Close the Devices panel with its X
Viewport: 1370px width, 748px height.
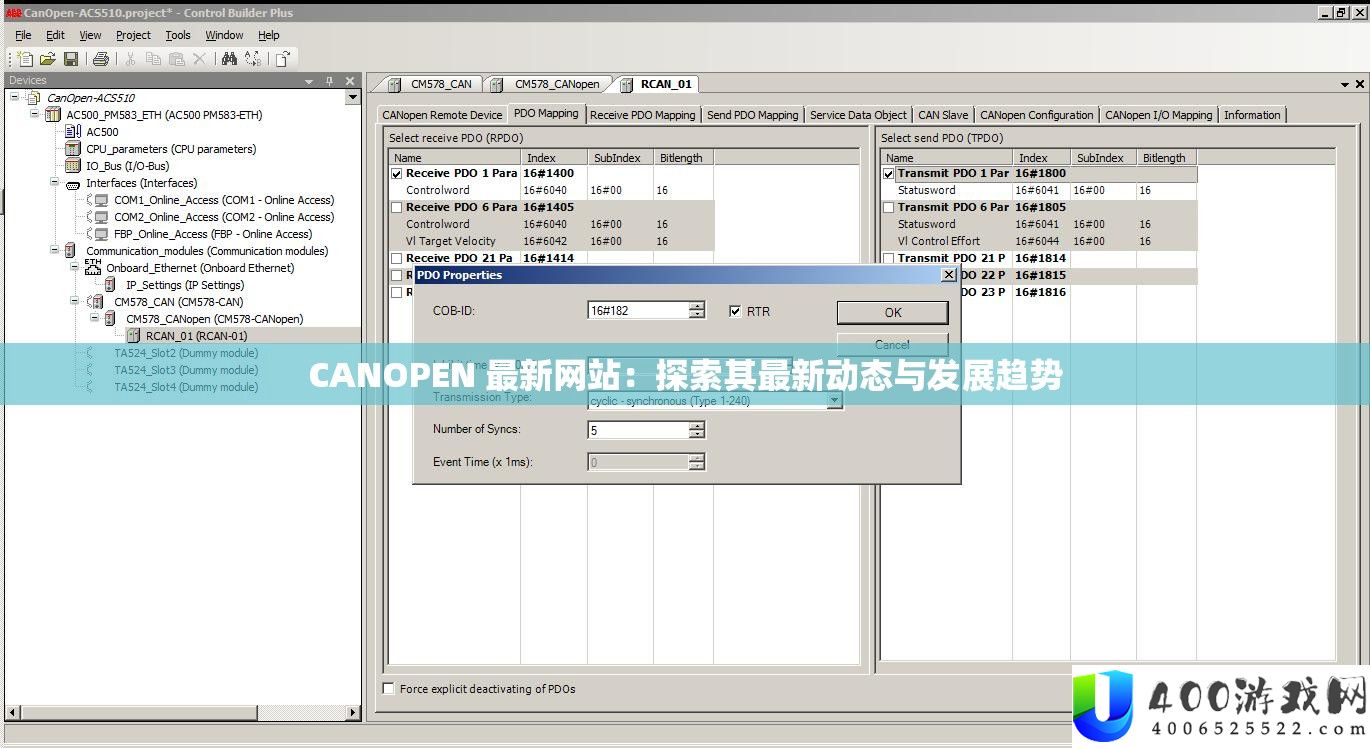350,81
